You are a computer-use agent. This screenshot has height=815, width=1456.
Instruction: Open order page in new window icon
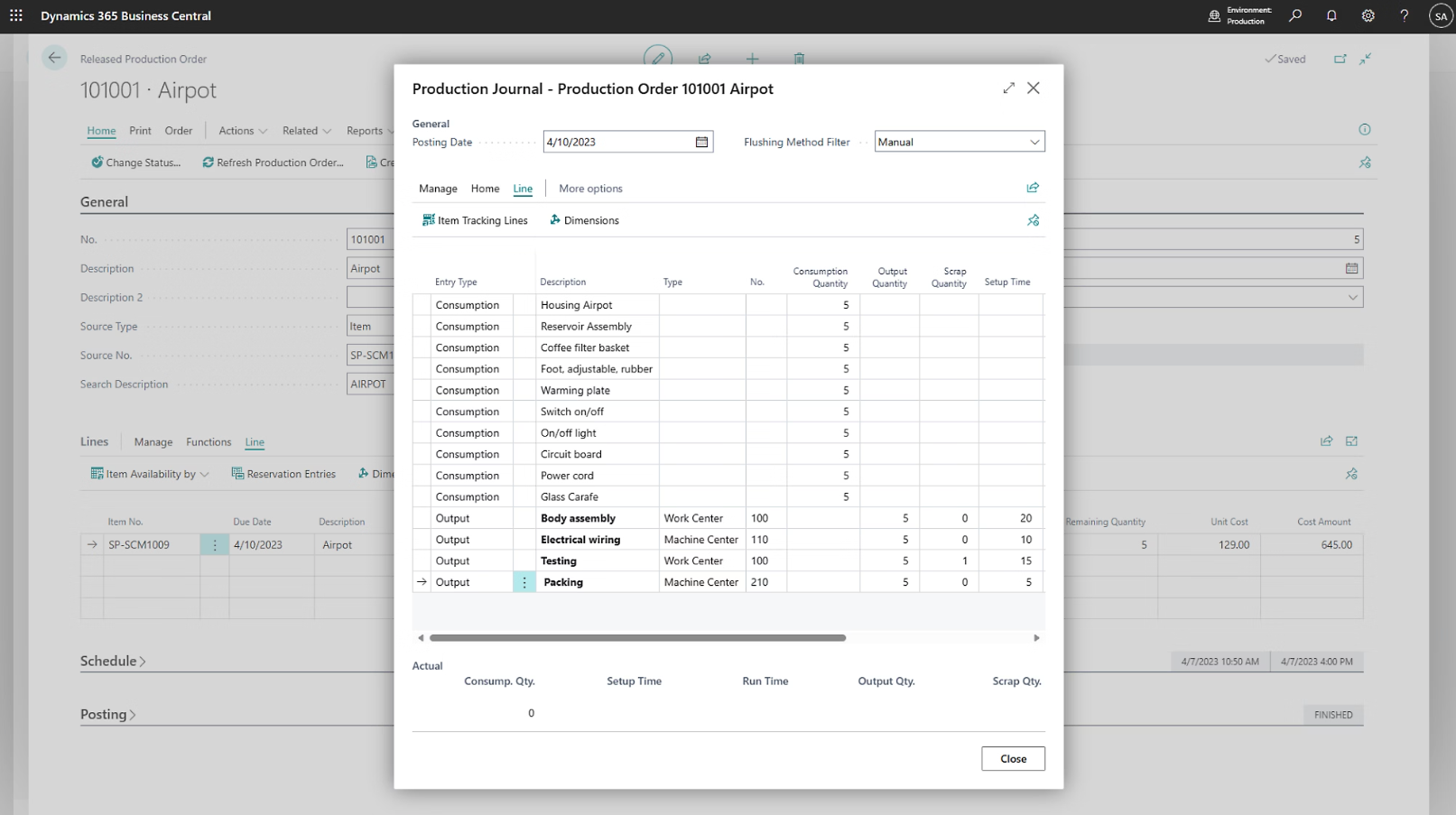(1340, 59)
